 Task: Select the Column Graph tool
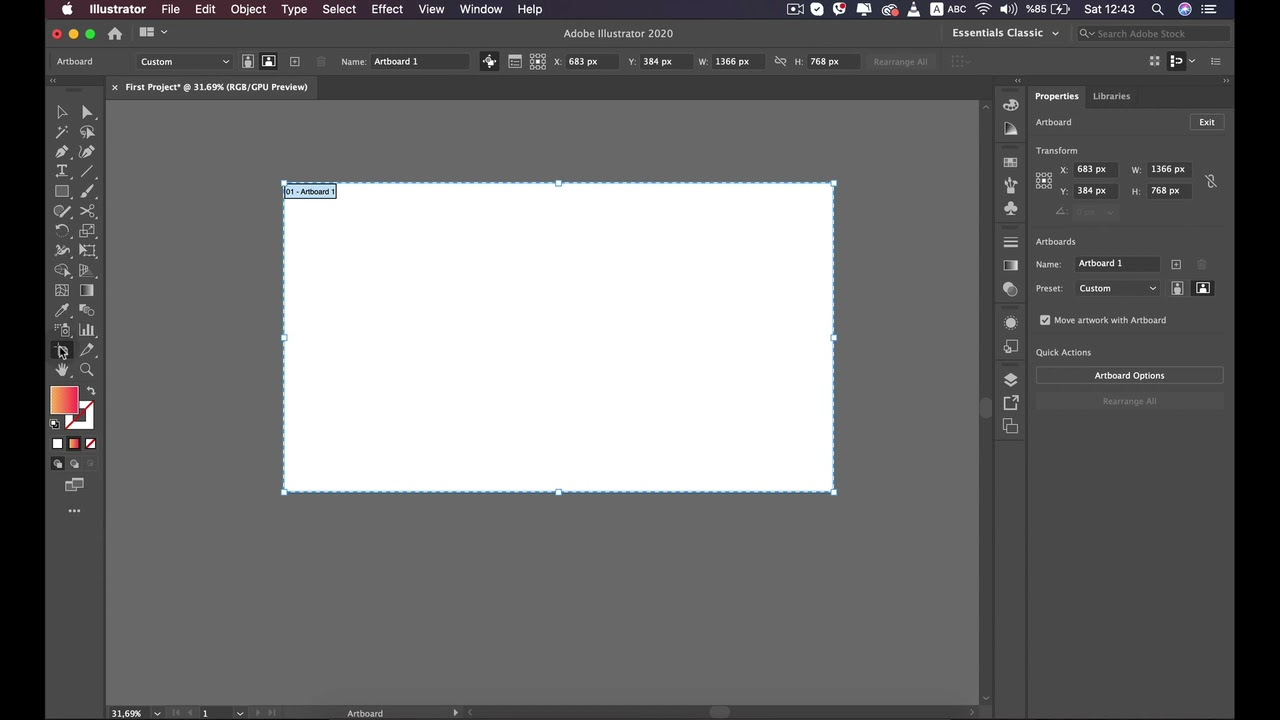pyautogui.click(x=87, y=330)
